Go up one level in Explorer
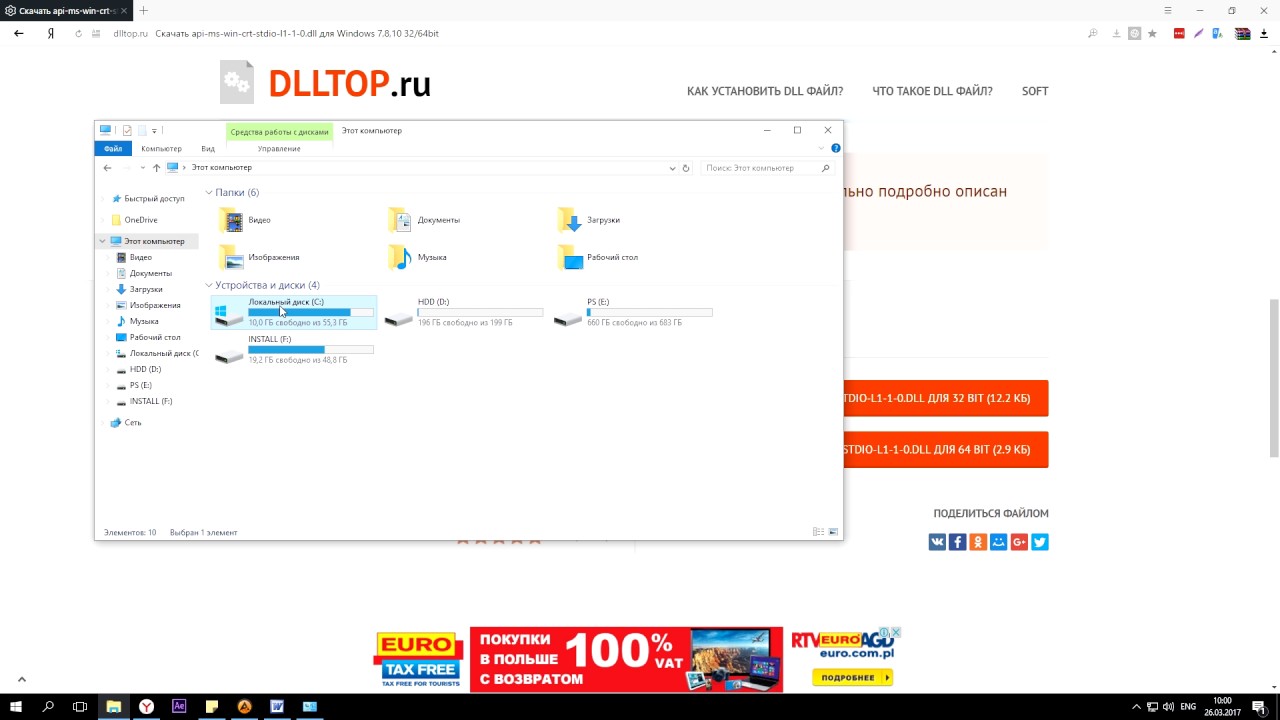Viewport: 1280px width, 720px height. point(156,168)
